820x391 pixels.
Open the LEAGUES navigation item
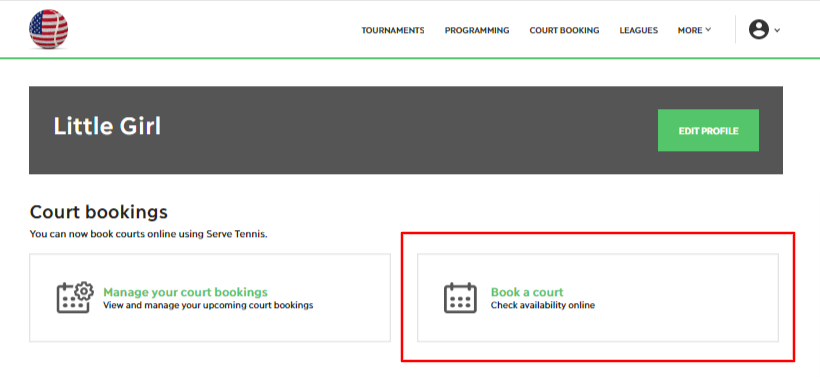[x=639, y=30]
